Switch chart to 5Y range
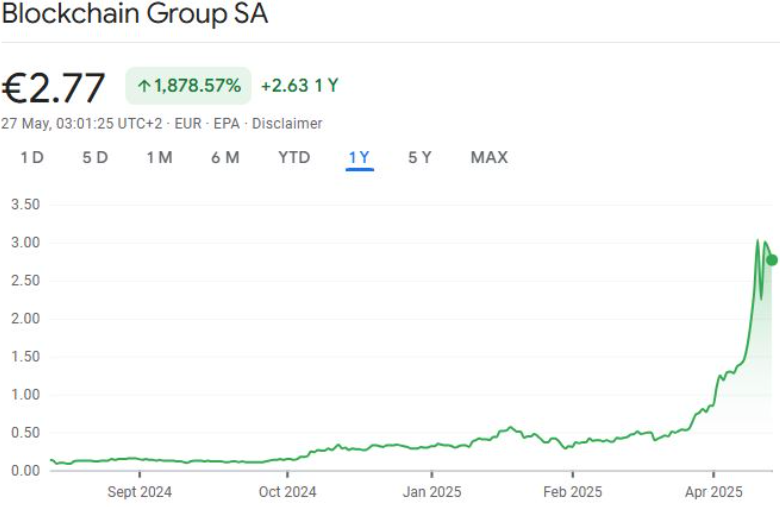The width and height of the screenshot is (780, 507). (420, 157)
